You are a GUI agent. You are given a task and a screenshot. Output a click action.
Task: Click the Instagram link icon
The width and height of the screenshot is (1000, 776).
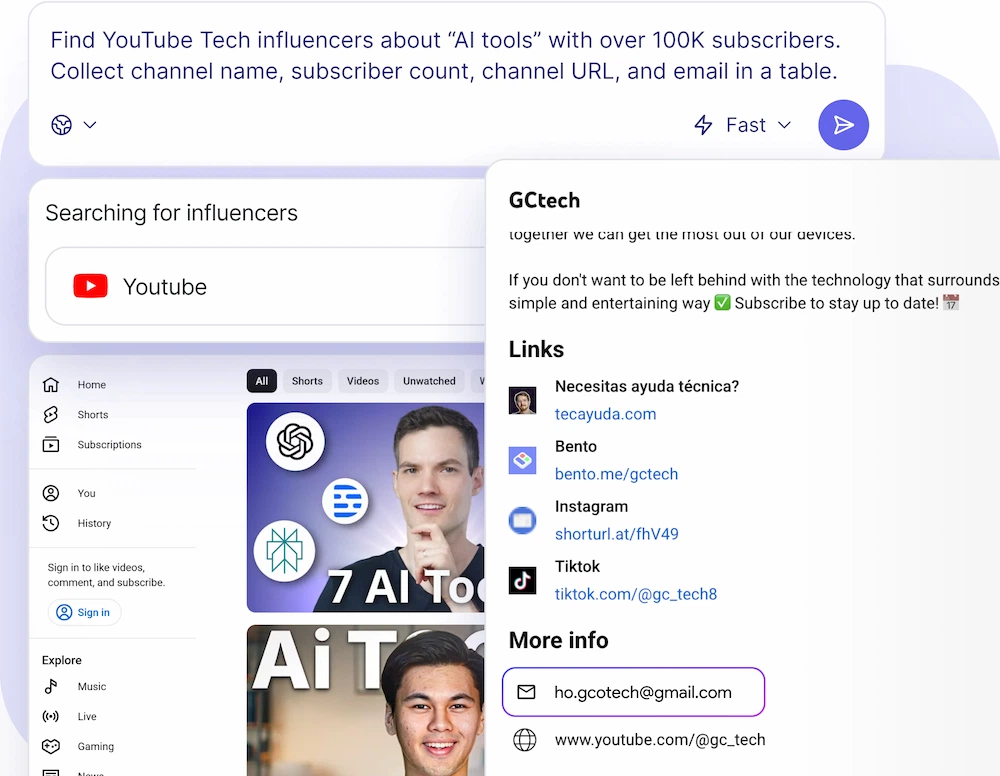522,520
